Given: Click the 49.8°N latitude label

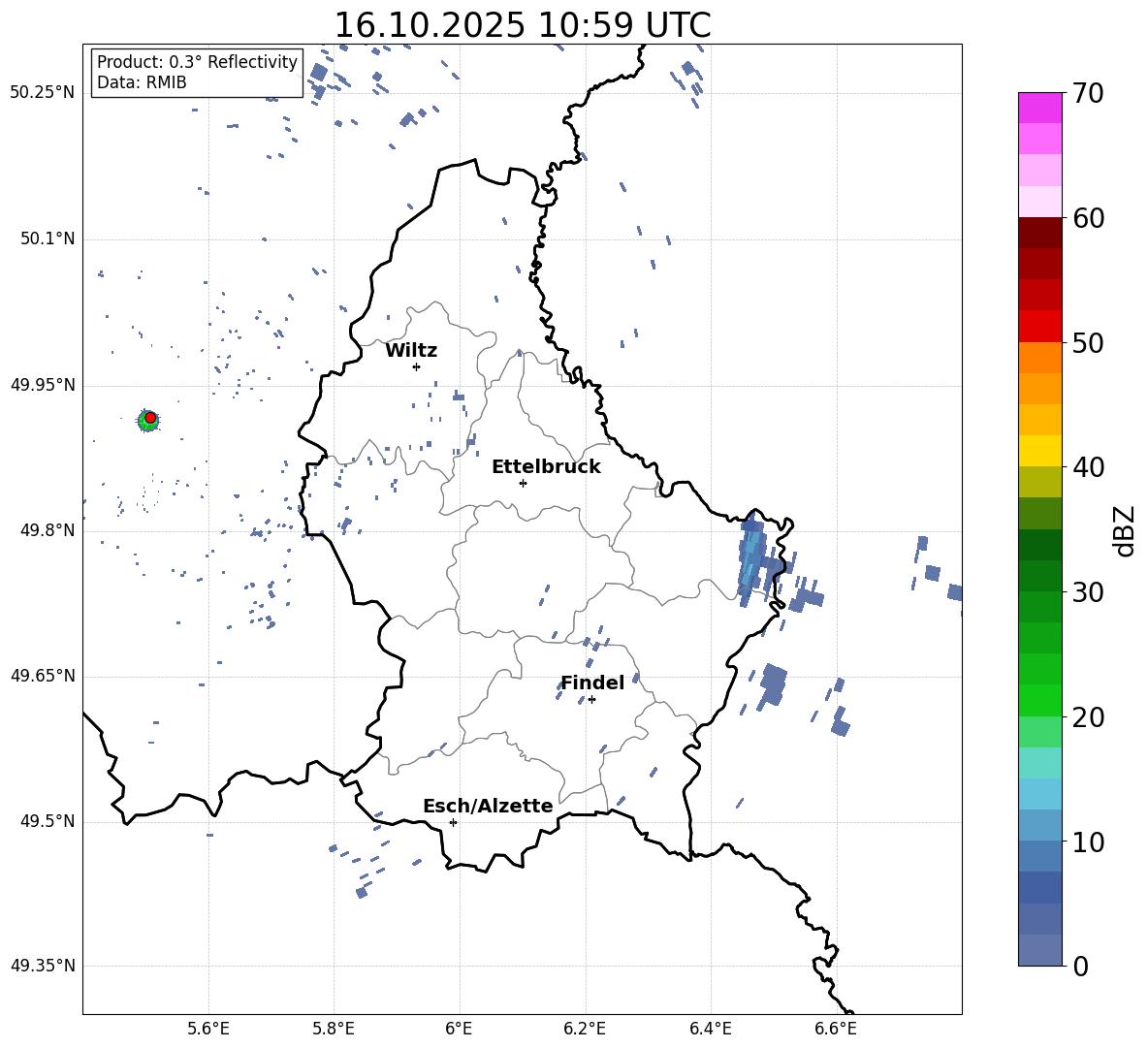Looking at the screenshot, I should pyautogui.click(x=47, y=530).
